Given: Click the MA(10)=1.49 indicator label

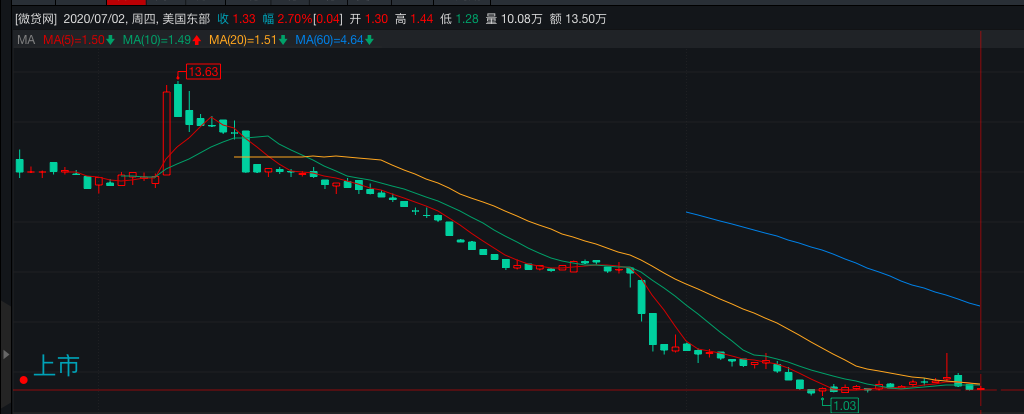Looking at the screenshot, I should click(157, 40).
